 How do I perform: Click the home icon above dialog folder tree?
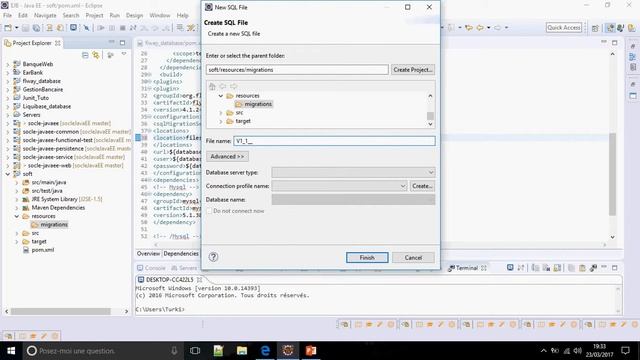tap(212, 86)
